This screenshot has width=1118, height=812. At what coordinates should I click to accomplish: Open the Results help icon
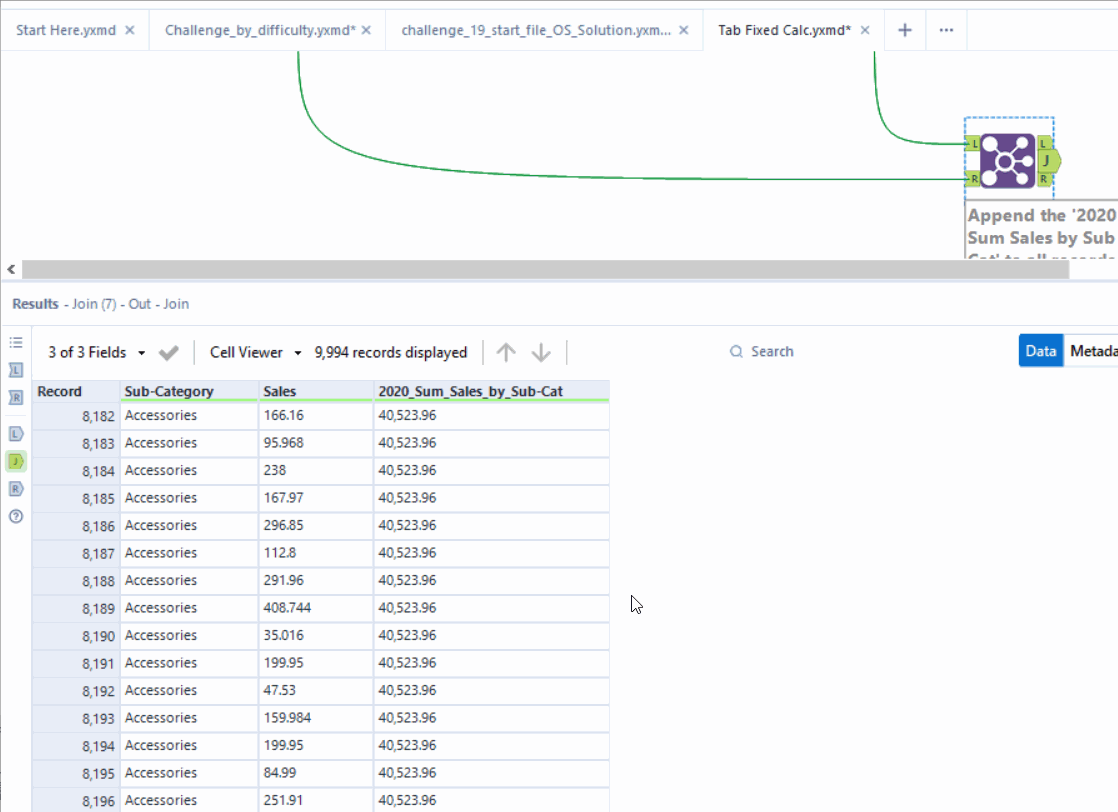[x=15, y=517]
